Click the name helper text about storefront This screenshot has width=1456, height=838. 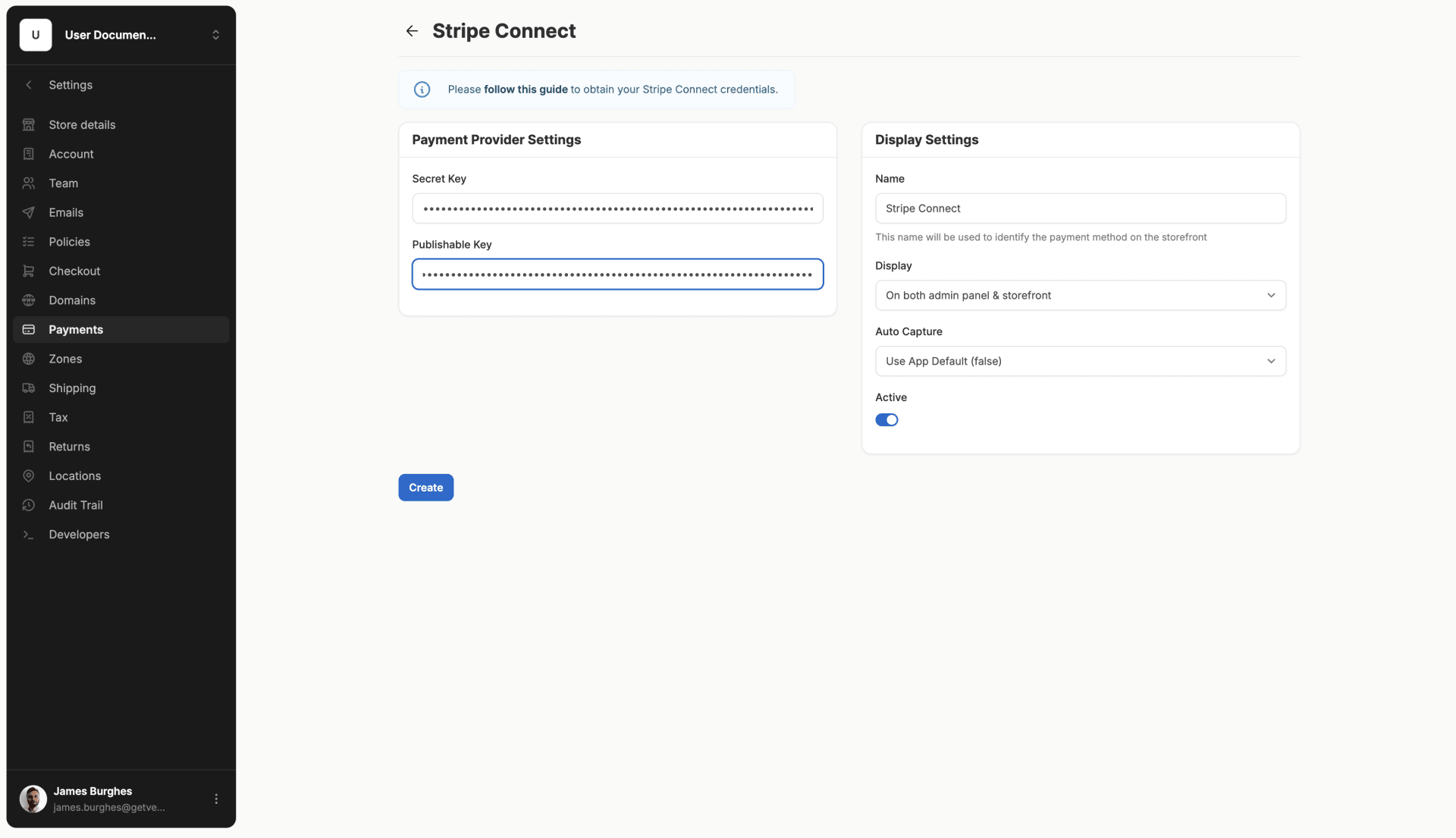(1040, 237)
